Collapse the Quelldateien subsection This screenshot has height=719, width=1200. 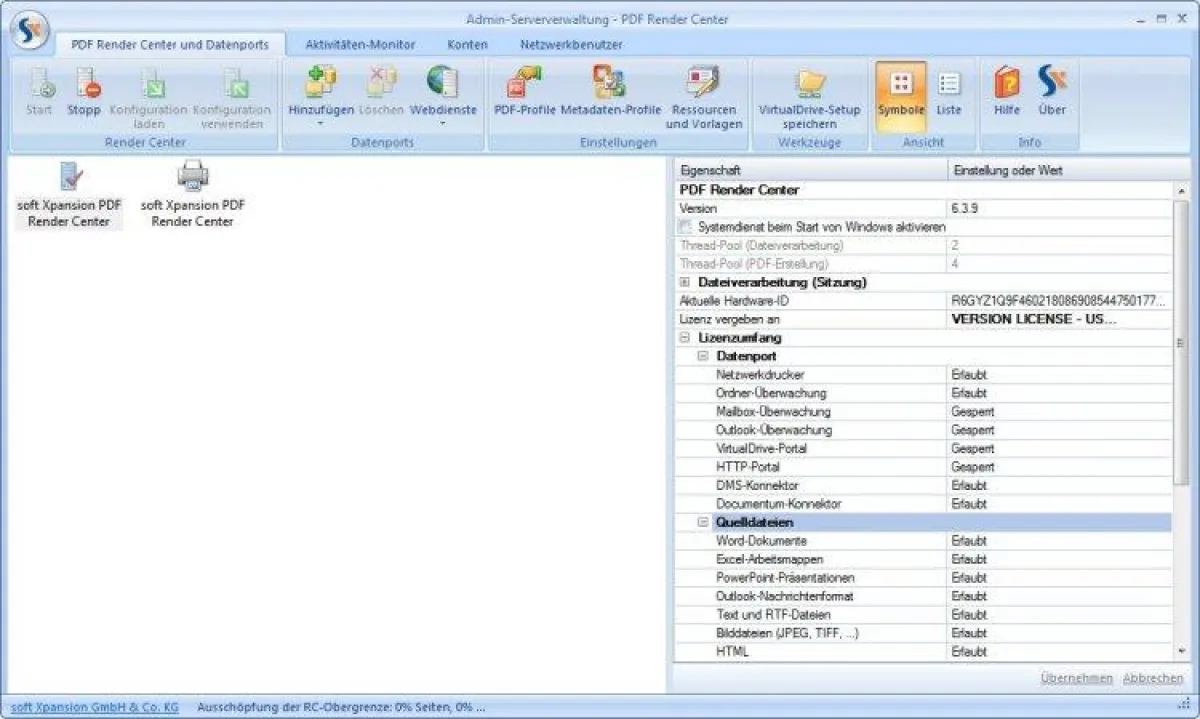pyautogui.click(x=703, y=523)
